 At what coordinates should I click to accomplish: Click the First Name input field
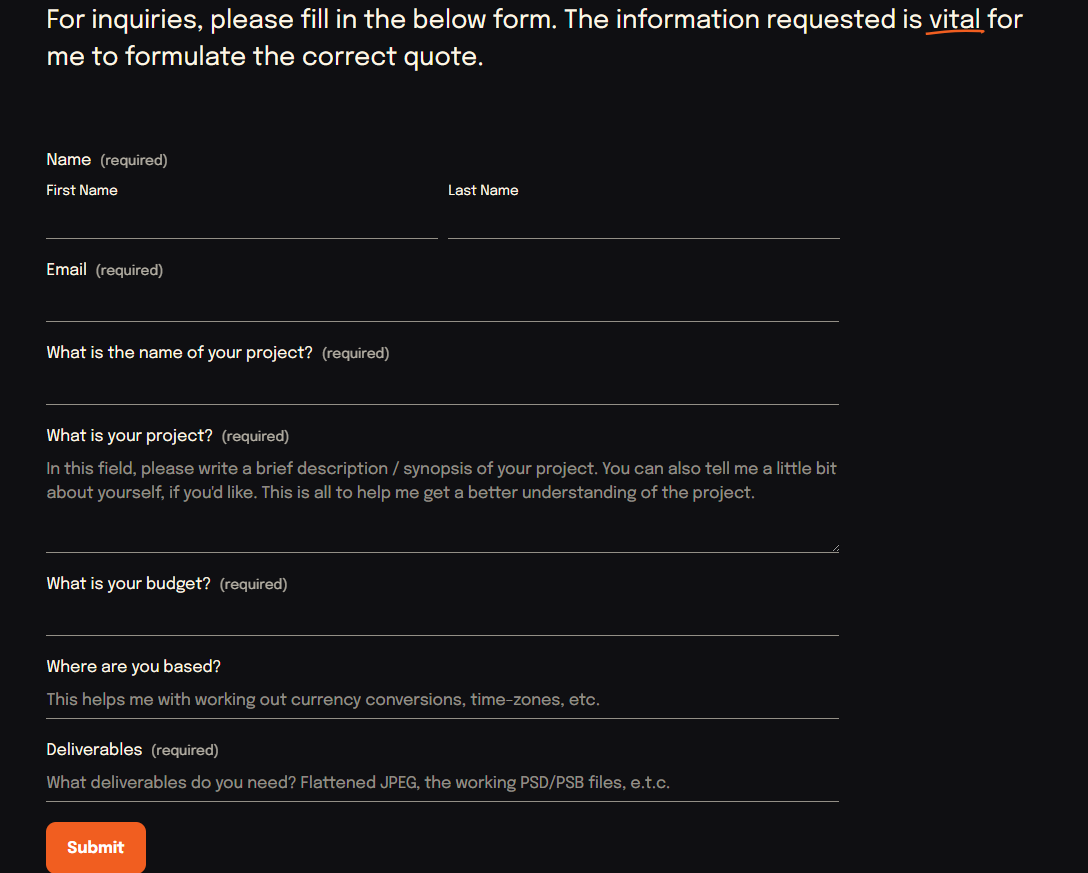point(241,221)
